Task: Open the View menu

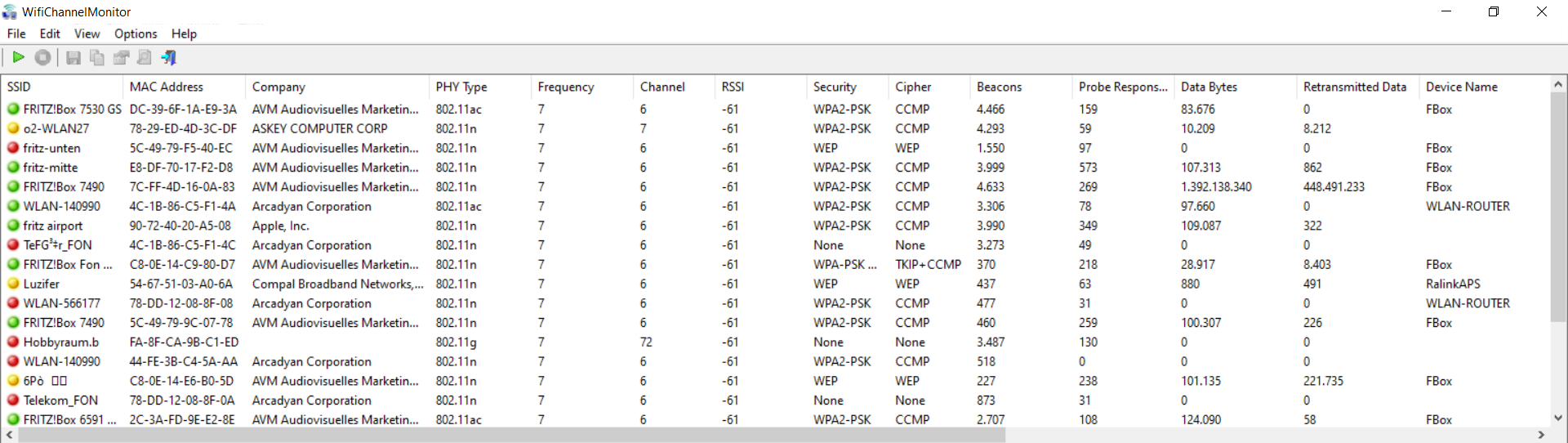Action: click(87, 34)
